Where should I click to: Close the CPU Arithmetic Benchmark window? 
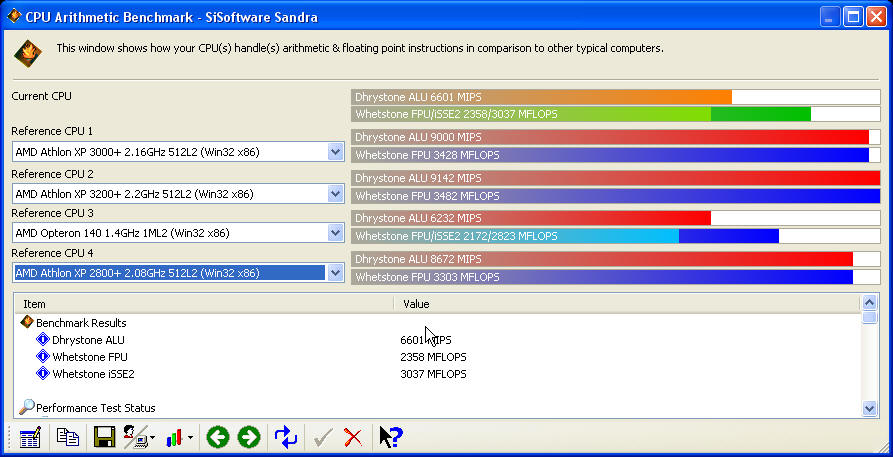click(x=876, y=17)
